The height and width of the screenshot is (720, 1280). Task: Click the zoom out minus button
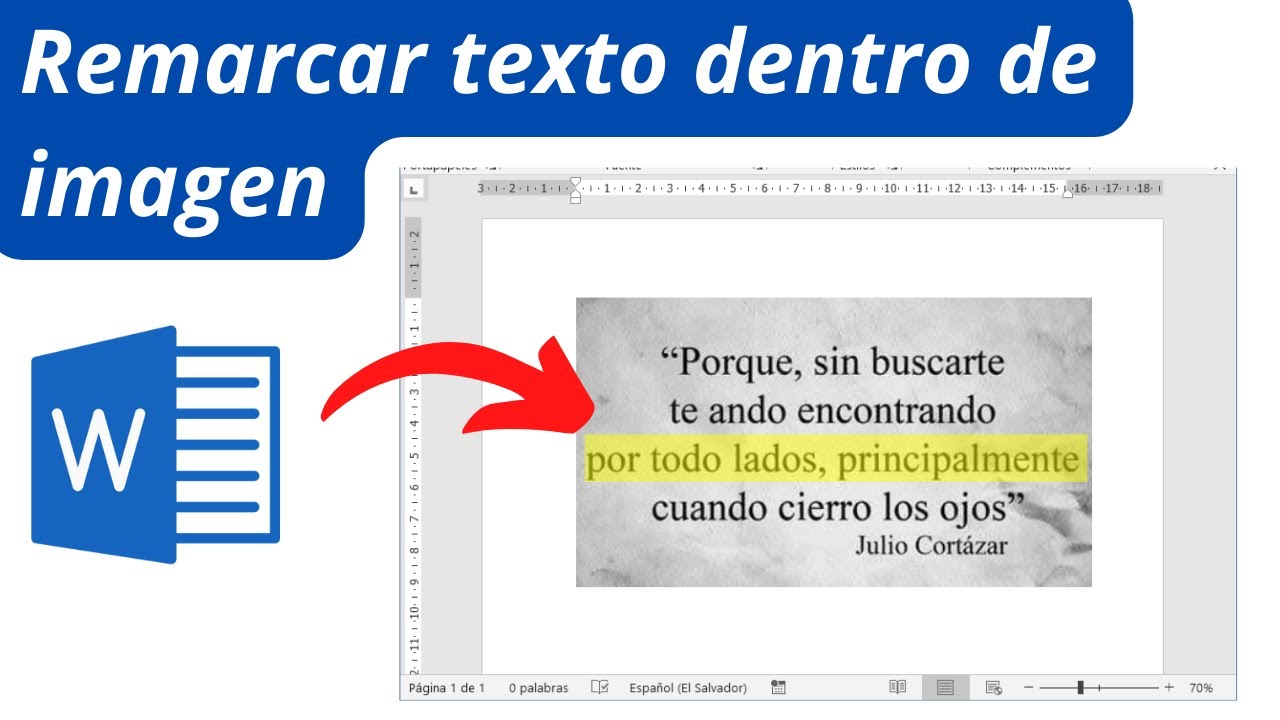point(1028,688)
